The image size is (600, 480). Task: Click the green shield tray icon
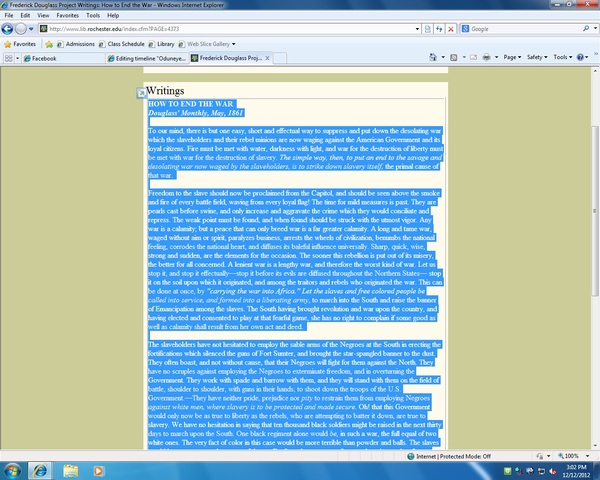pyautogui.click(x=507, y=471)
